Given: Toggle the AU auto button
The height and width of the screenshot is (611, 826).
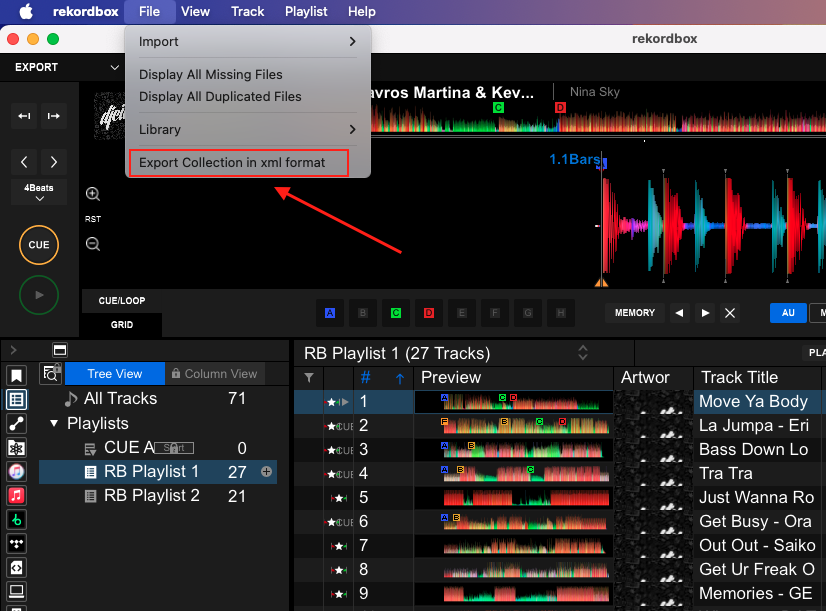Looking at the screenshot, I should coord(788,313).
